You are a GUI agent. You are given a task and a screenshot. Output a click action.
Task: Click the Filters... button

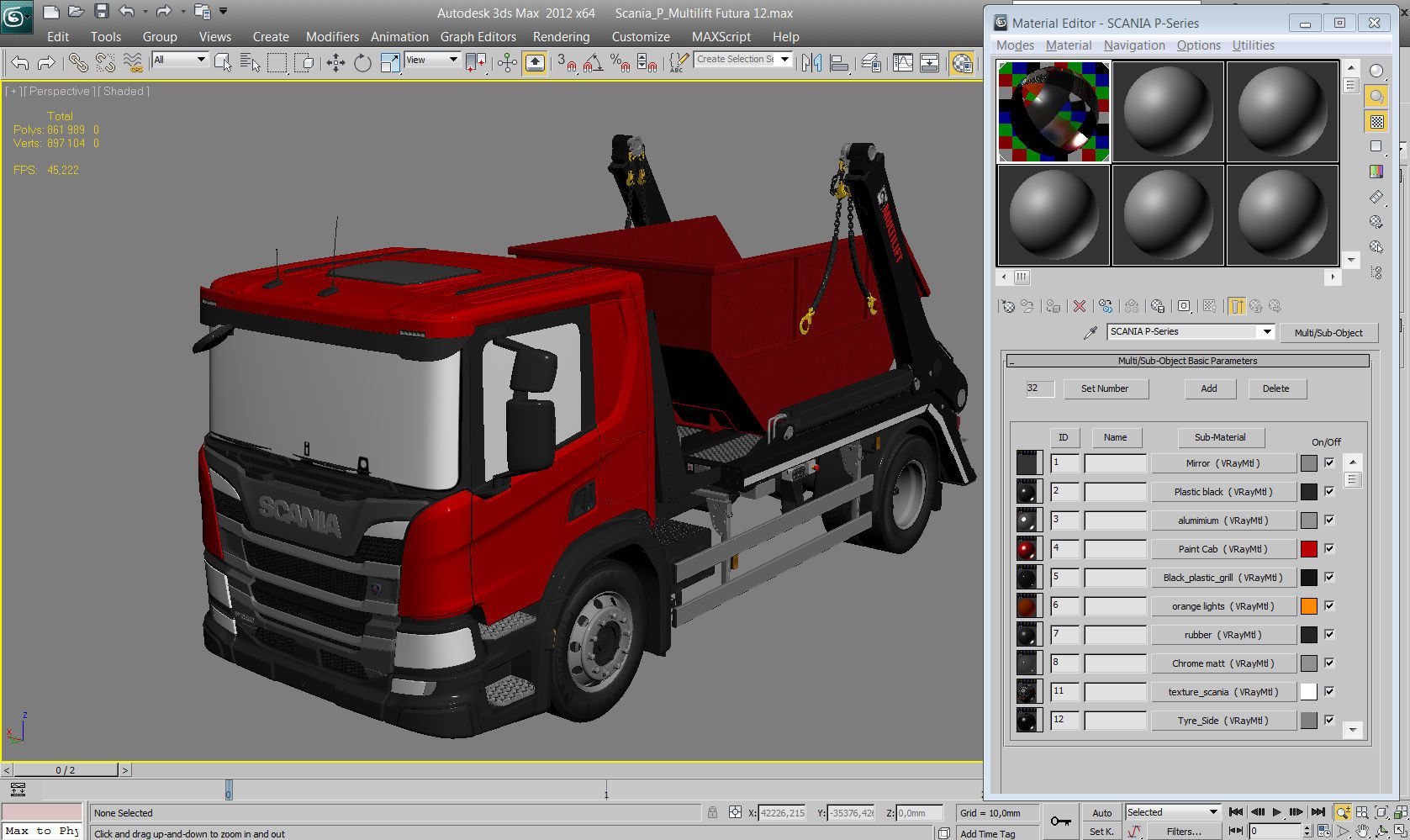1184,832
